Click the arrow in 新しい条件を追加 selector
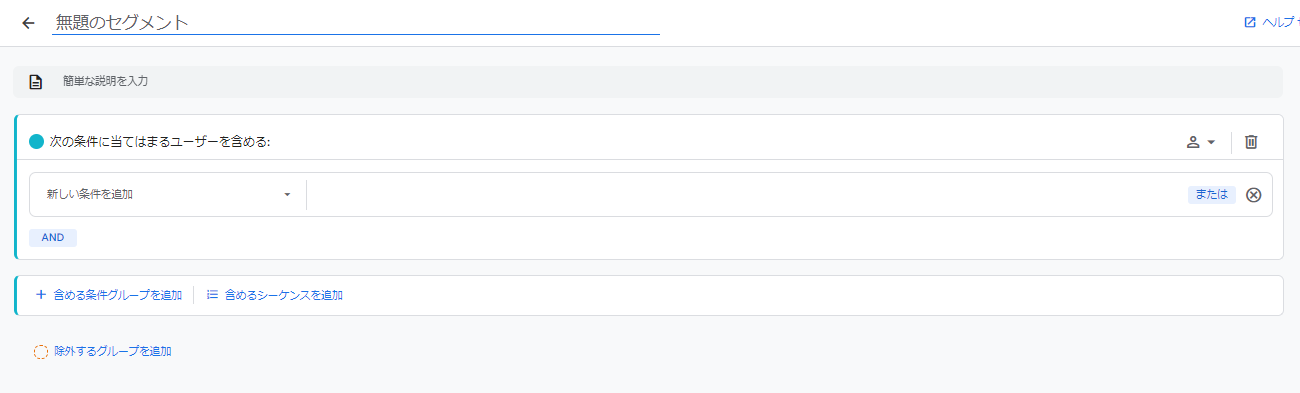 pyautogui.click(x=287, y=195)
